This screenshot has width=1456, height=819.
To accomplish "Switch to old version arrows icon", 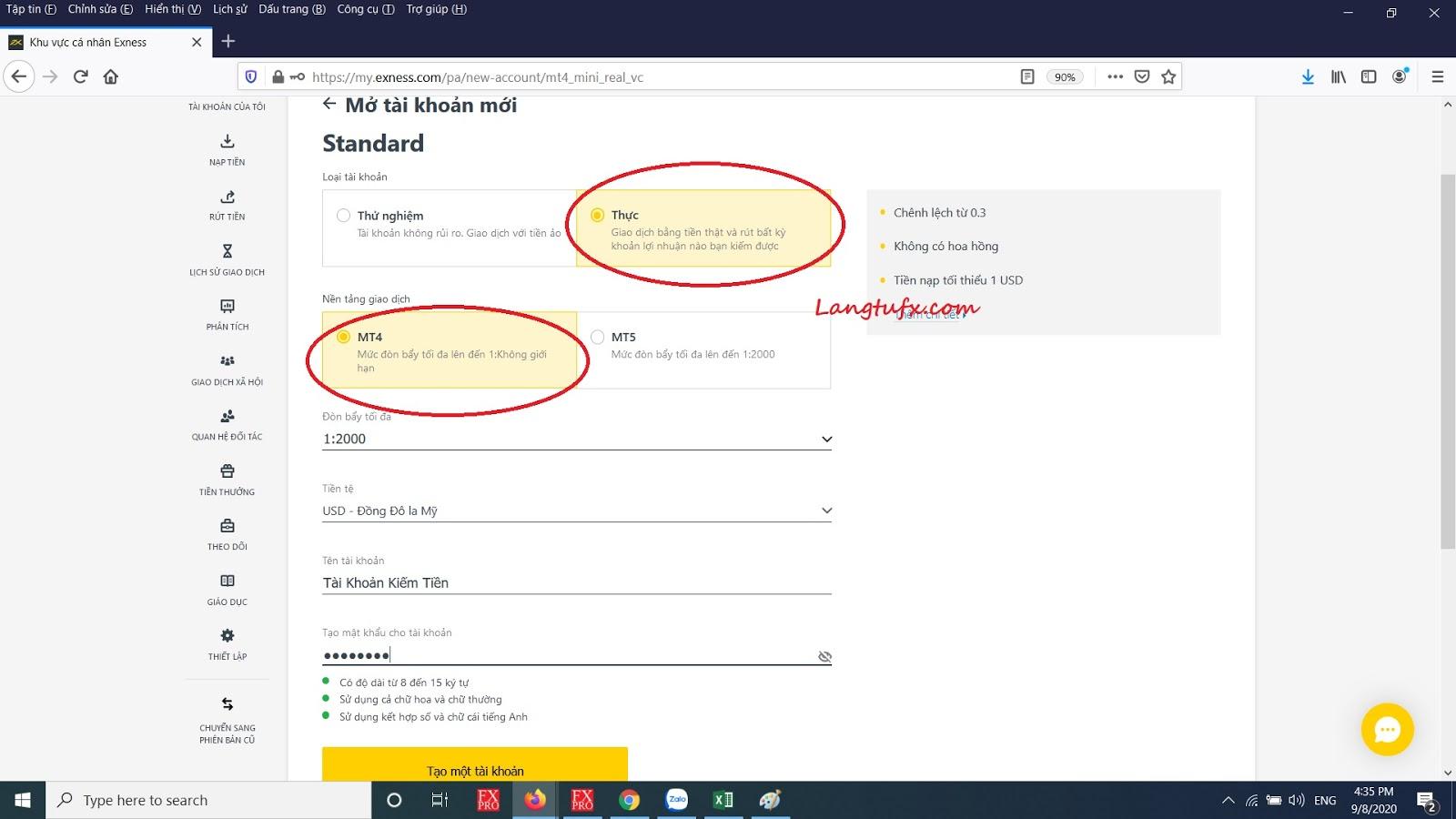I will (227, 704).
